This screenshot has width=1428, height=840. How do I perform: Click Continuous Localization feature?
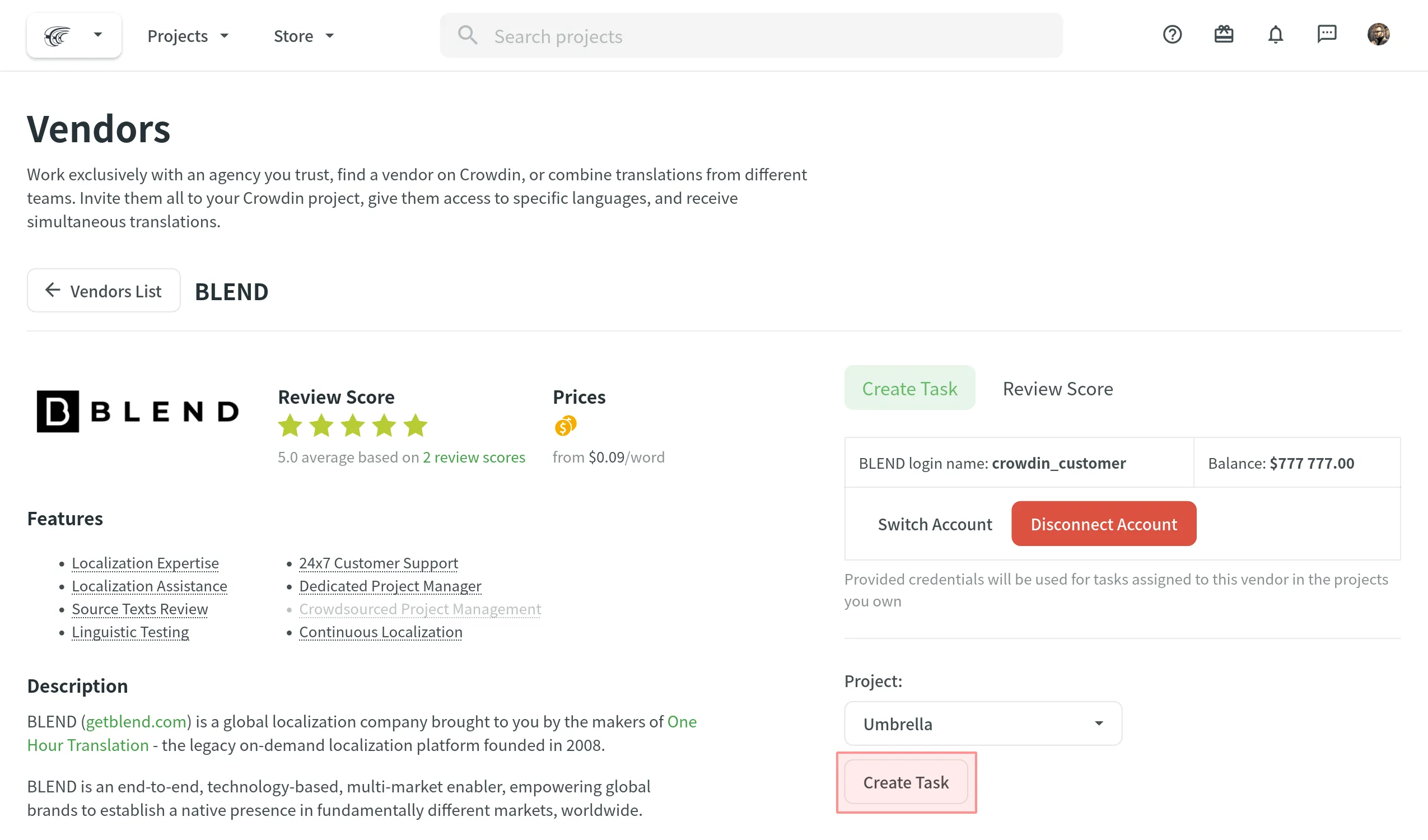pyautogui.click(x=380, y=632)
